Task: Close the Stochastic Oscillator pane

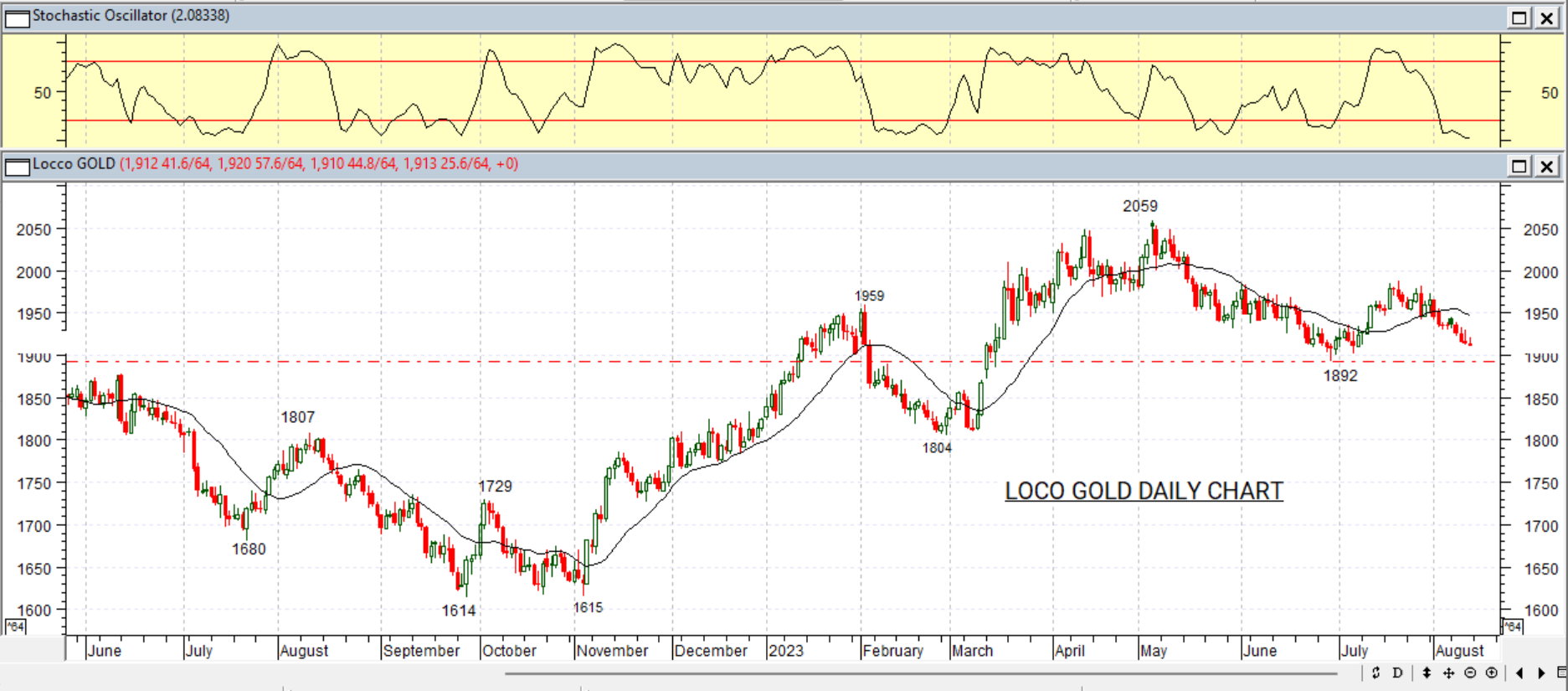Action: click(1547, 18)
